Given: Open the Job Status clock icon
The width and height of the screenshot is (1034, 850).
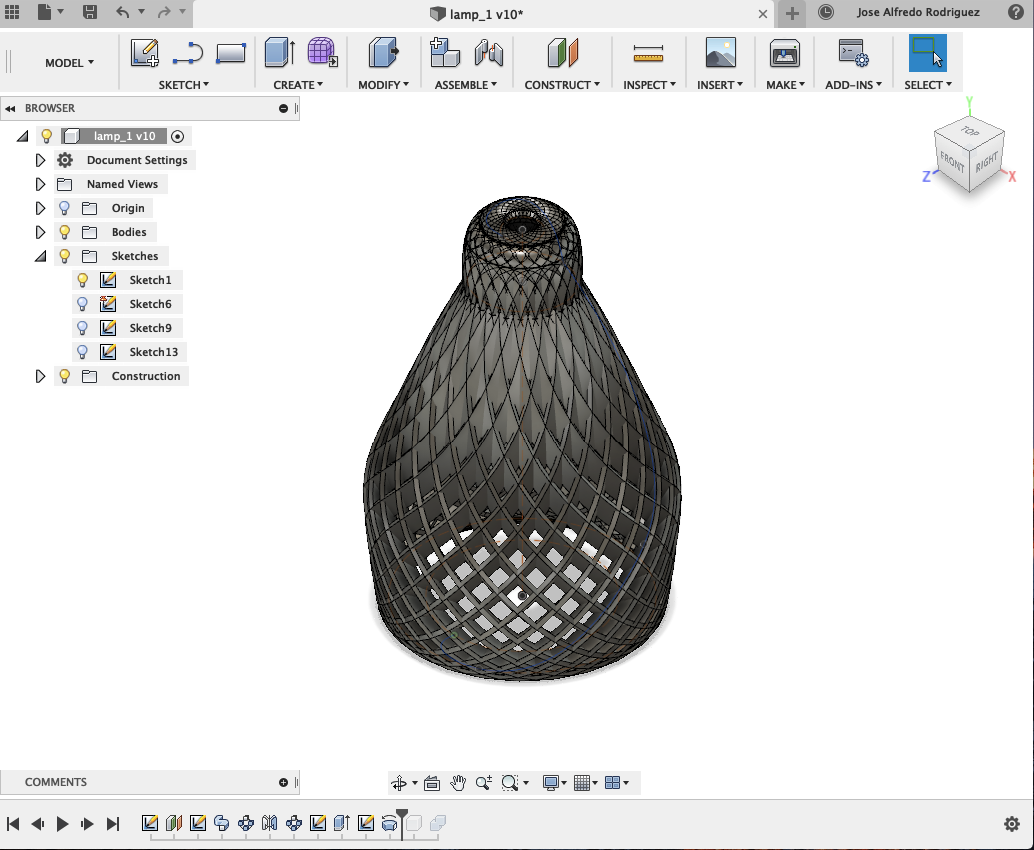Looking at the screenshot, I should 826,12.
